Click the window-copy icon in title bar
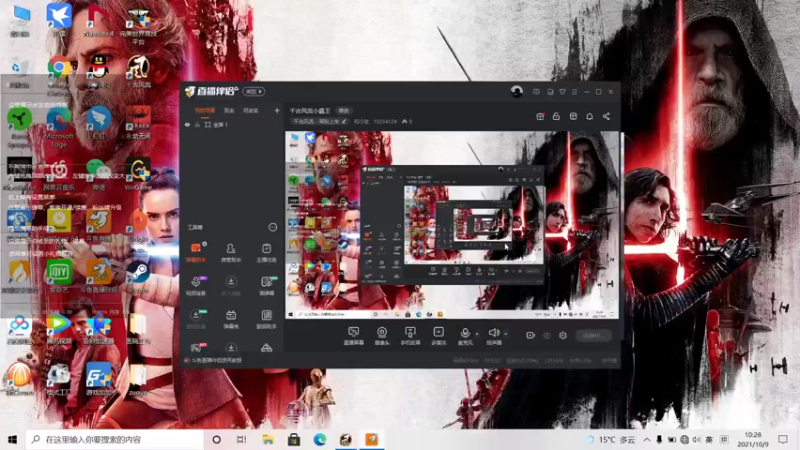The height and width of the screenshot is (450, 800). point(550,92)
